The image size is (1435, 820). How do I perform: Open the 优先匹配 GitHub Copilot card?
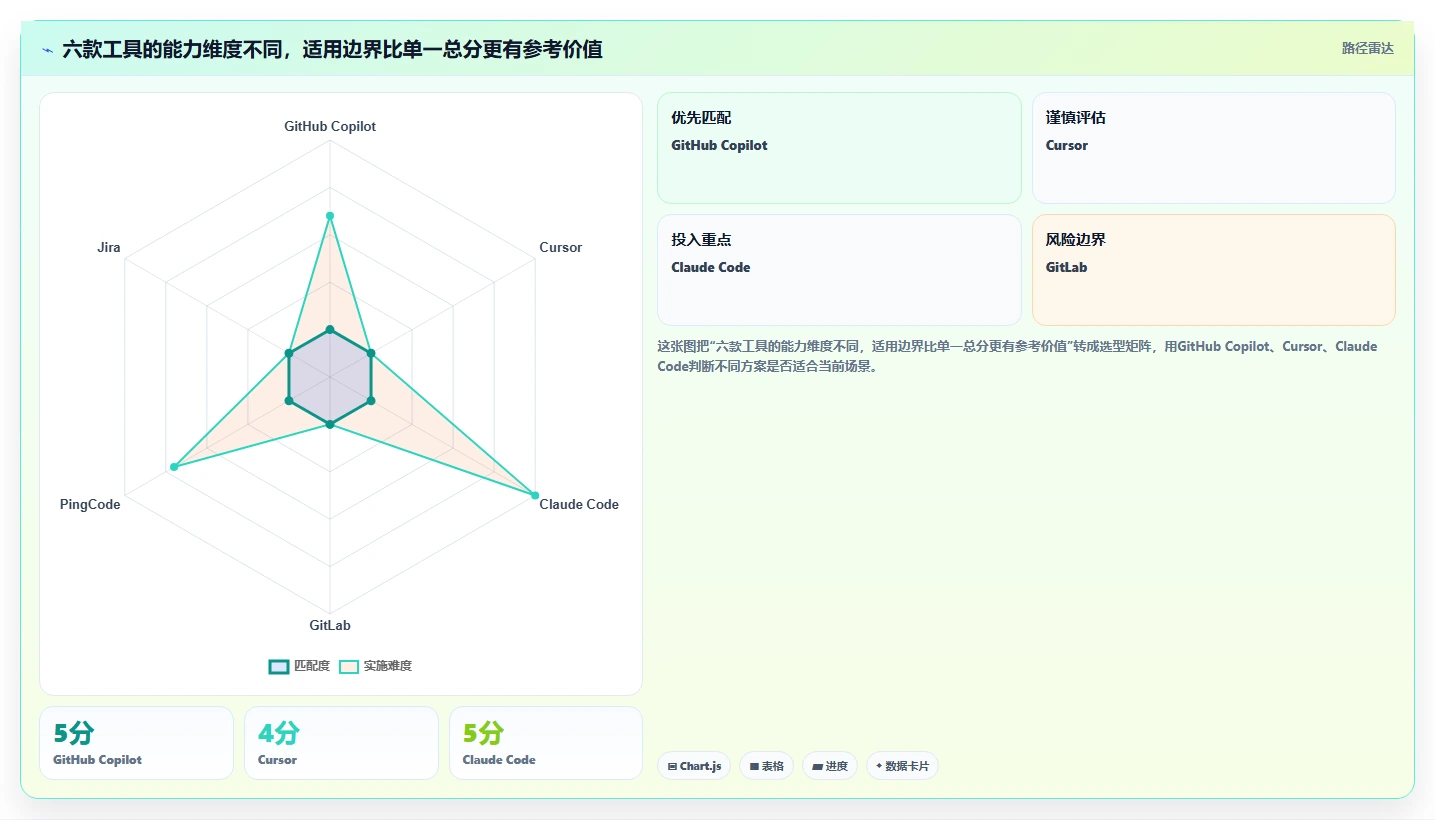tap(839, 148)
